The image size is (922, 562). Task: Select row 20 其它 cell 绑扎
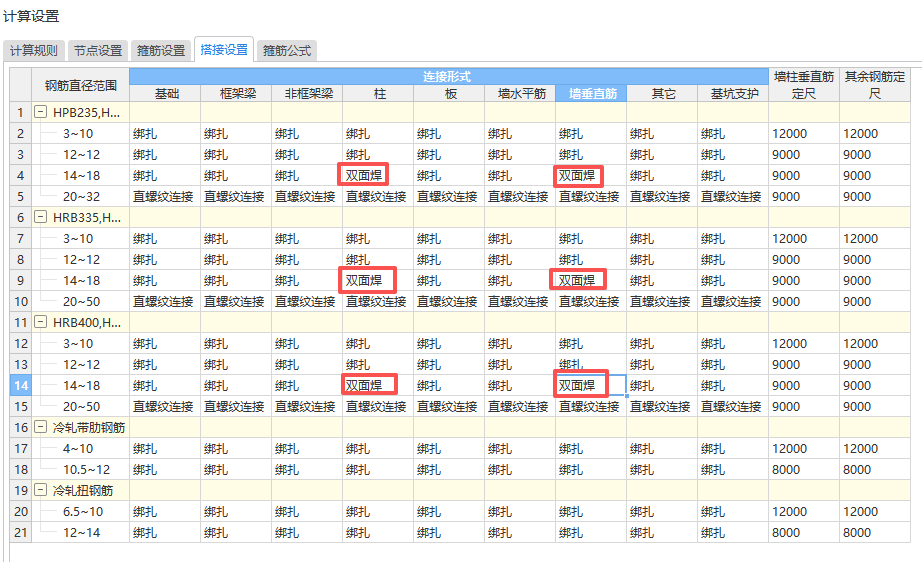pos(663,511)
